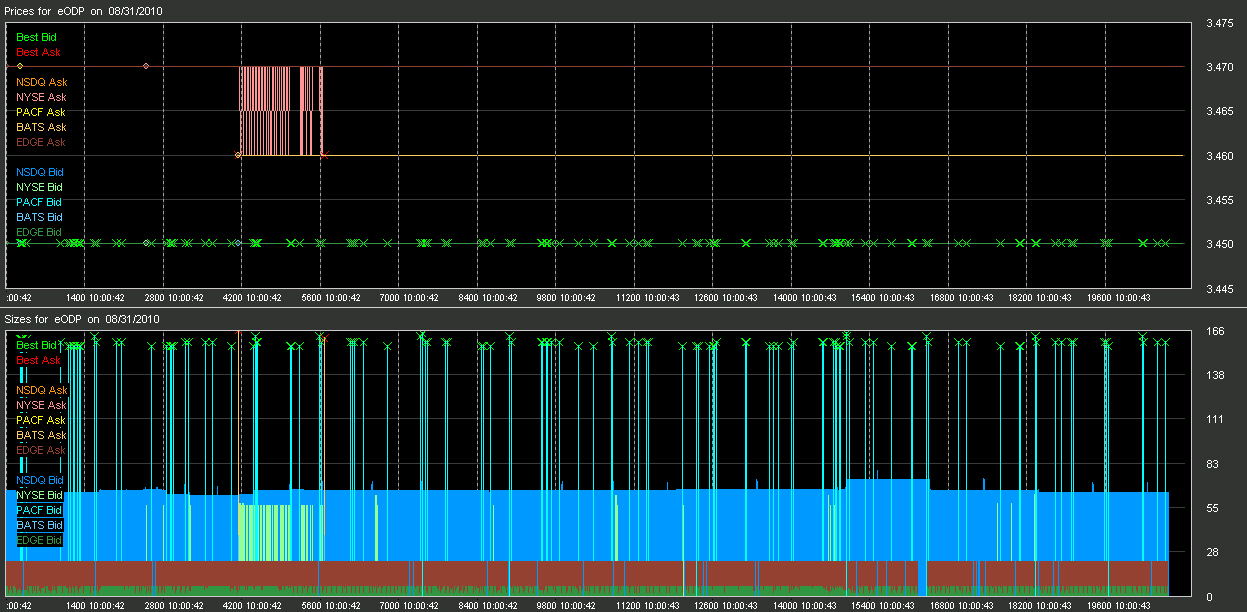Viewport: 1247px width, 612px height.
Task: Select the 83 size axis value
Action: pos(1212,464)
